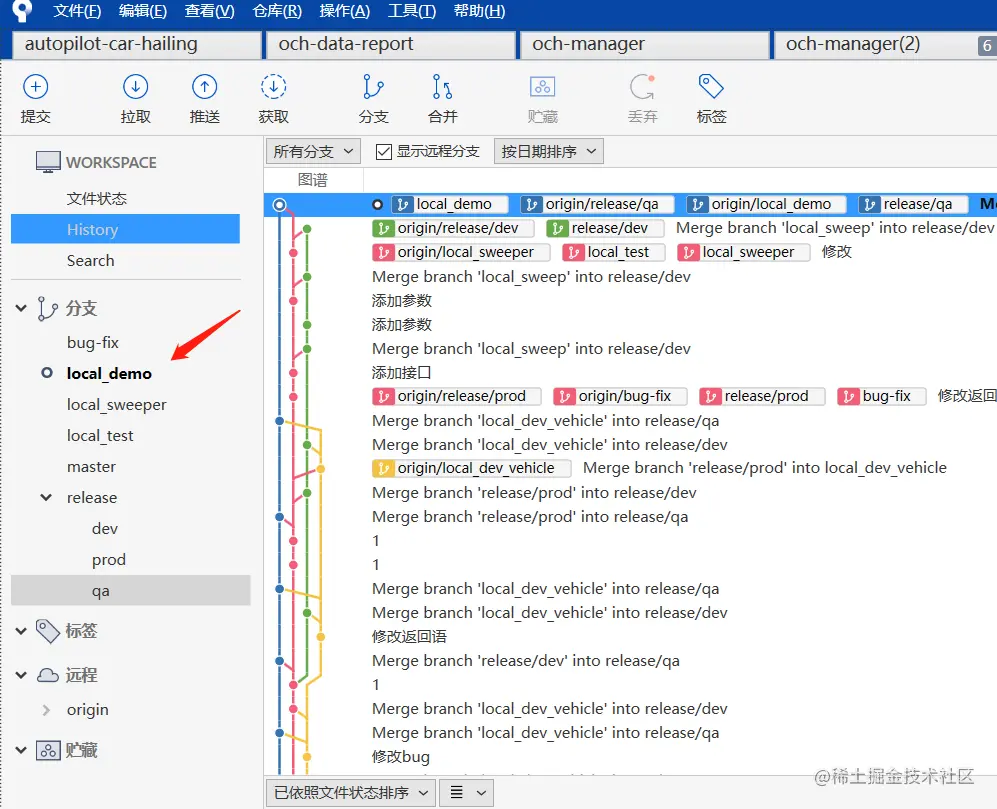
Task: Click the Stash (贮藏) toolbar icon
Action: [542, 87]
